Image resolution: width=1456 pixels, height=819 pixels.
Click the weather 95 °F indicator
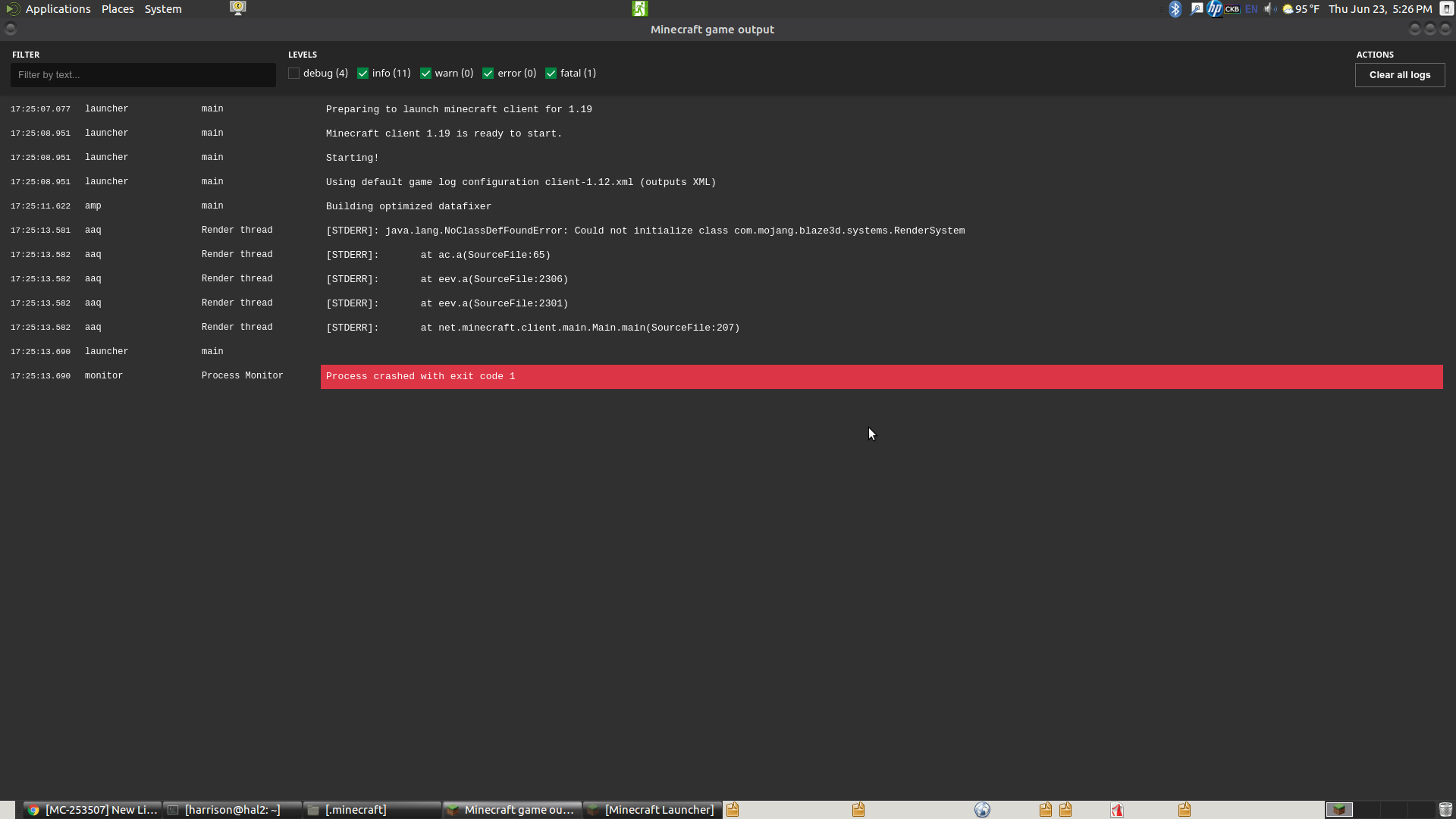[x=1301, y=9]
